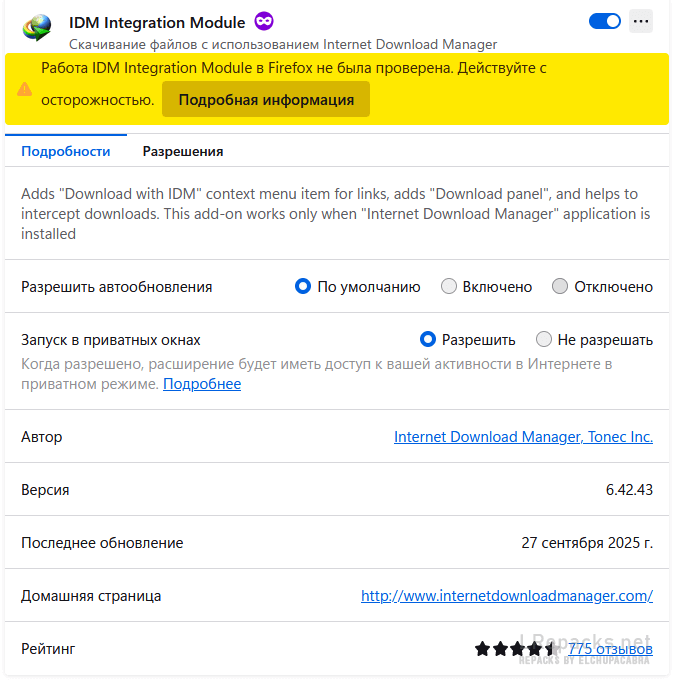Switch to the "Подробности" tab
Image resolution: width=673 pixels, height=683 pixels.
pyautogui.click(x=66, y=152)
